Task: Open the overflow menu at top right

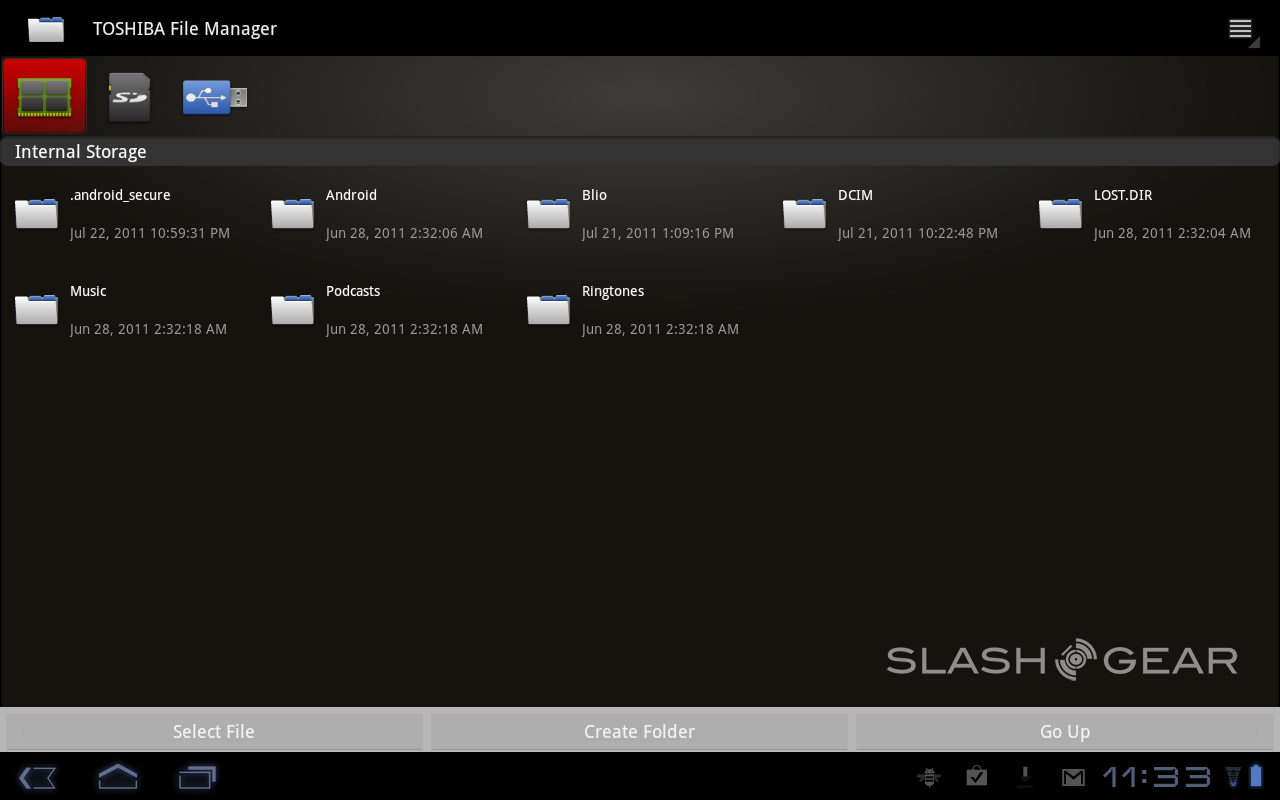Action: (x=1242, y=29)
